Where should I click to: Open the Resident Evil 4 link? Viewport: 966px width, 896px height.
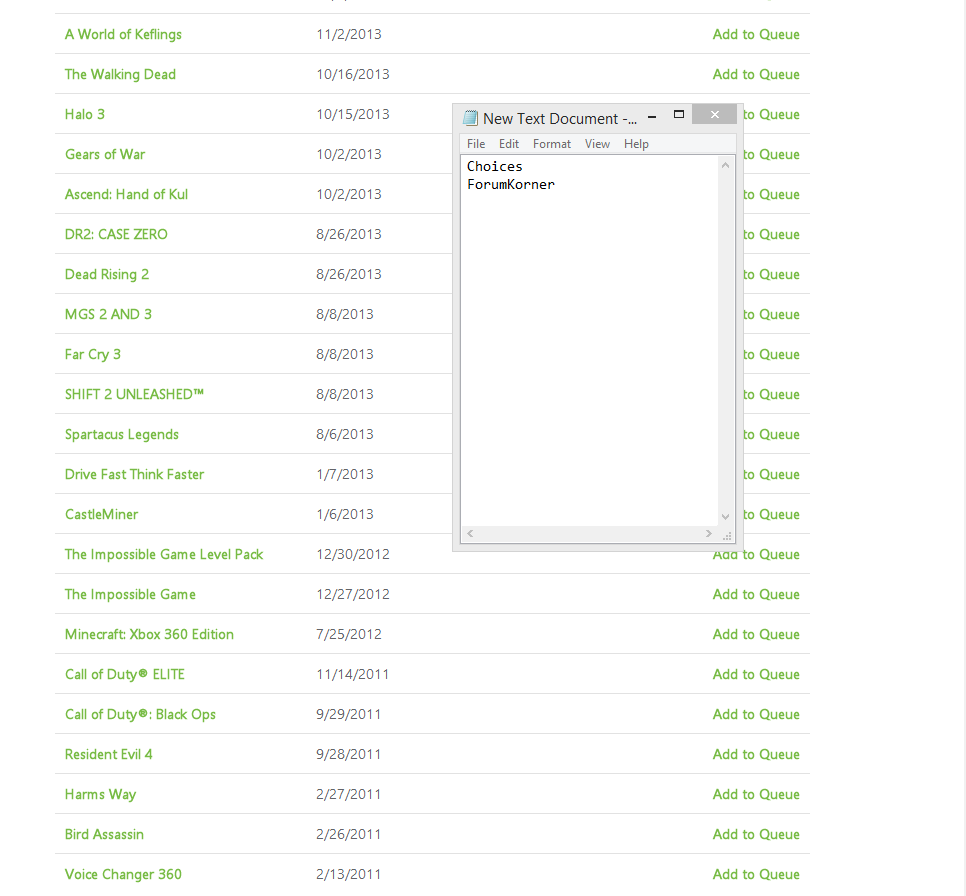click(108, 755)
